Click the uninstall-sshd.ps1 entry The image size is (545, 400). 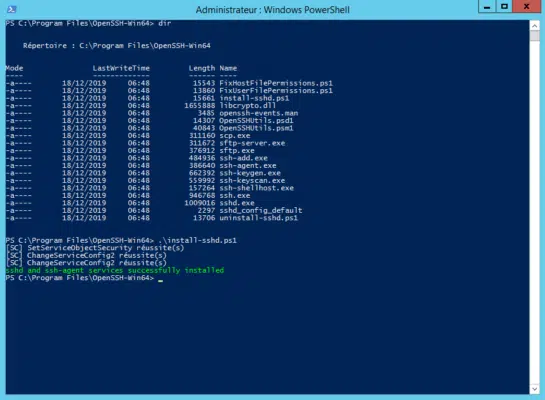258,218
